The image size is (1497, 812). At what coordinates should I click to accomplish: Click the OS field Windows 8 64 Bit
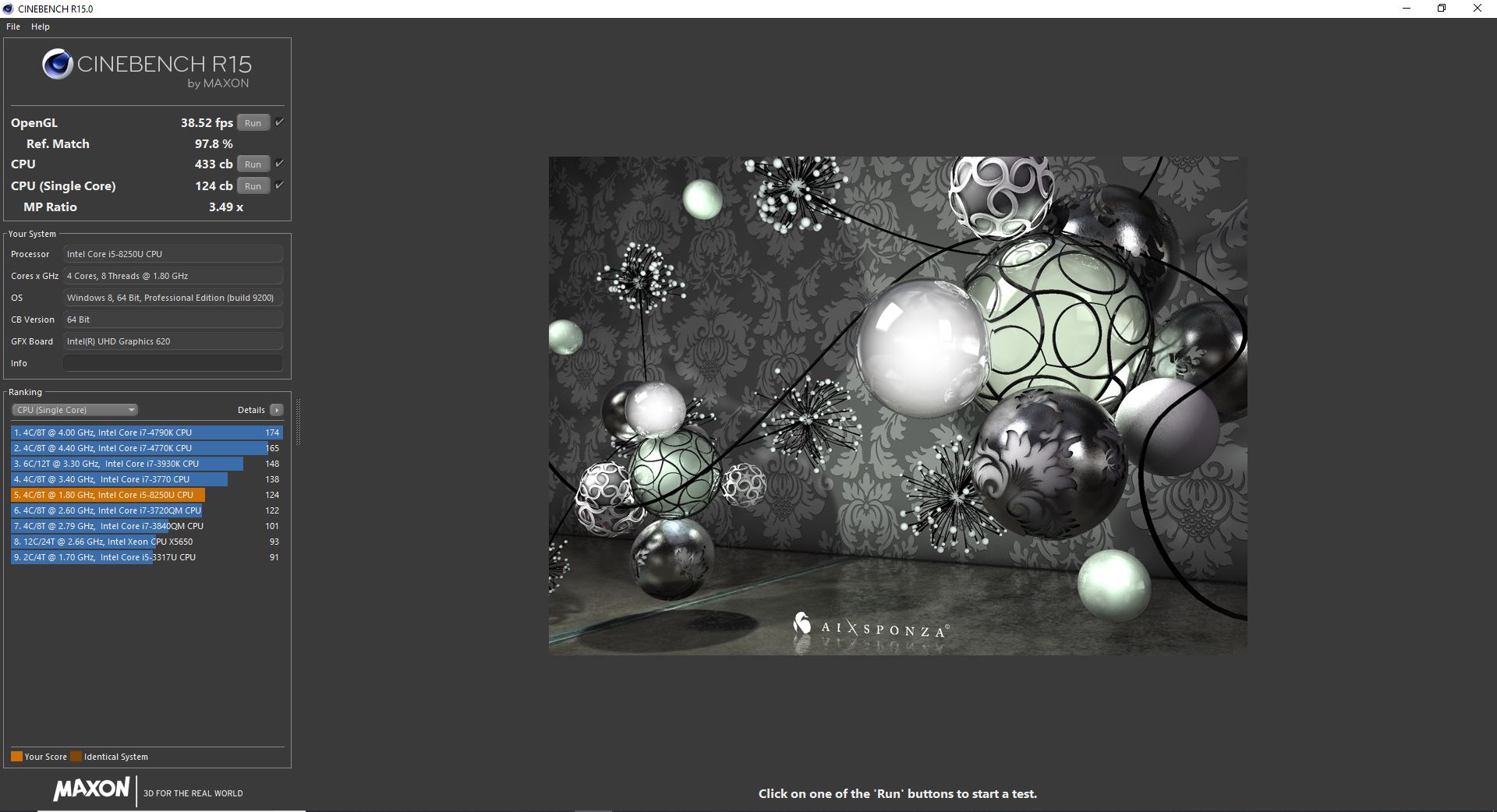pyautogui.click(x=173, y=298)
